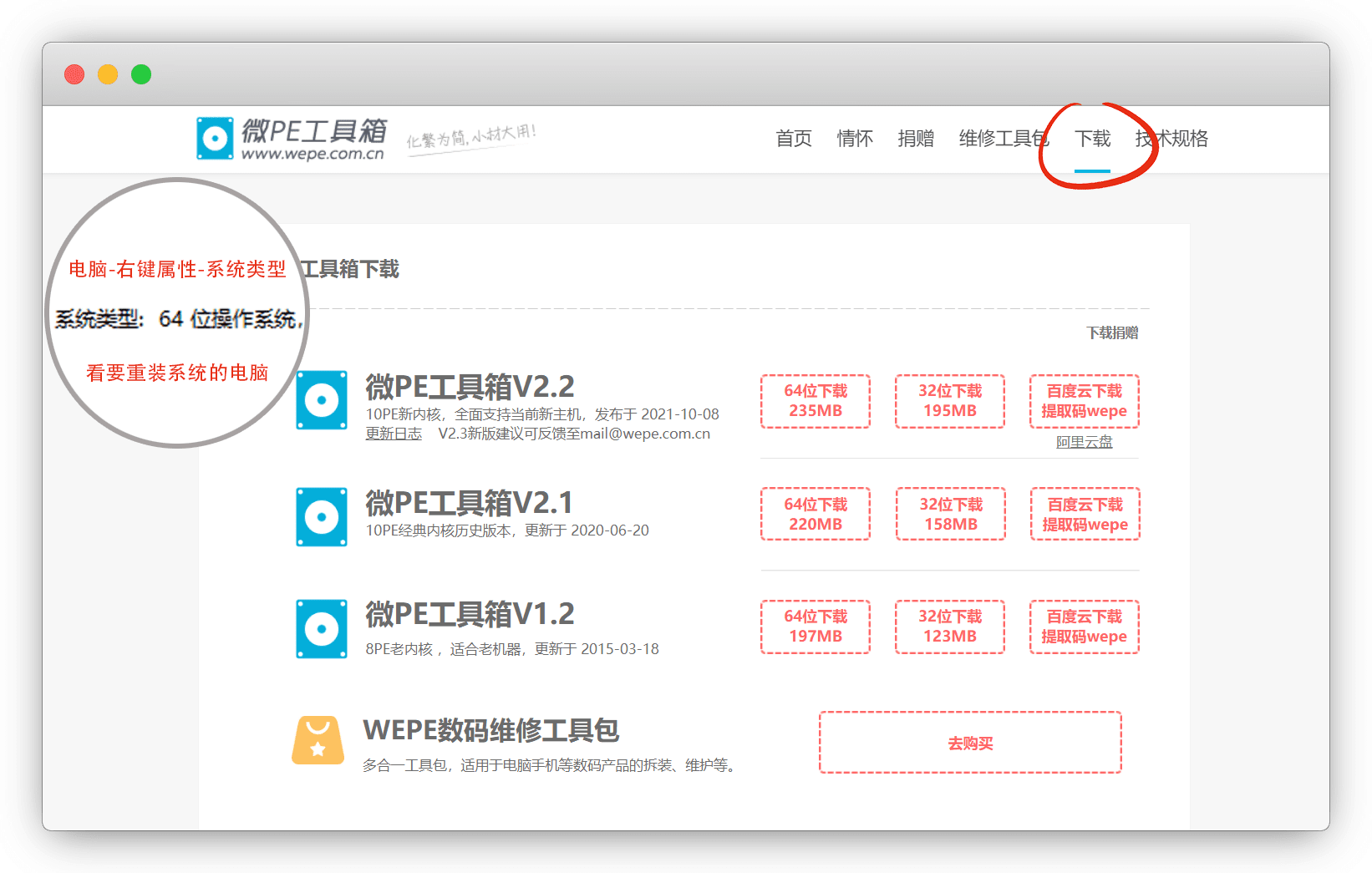Open the 情怀 navigation item
Image resolution: width=1372 pixels, height=873 pixels.
[x=855, y=139]
